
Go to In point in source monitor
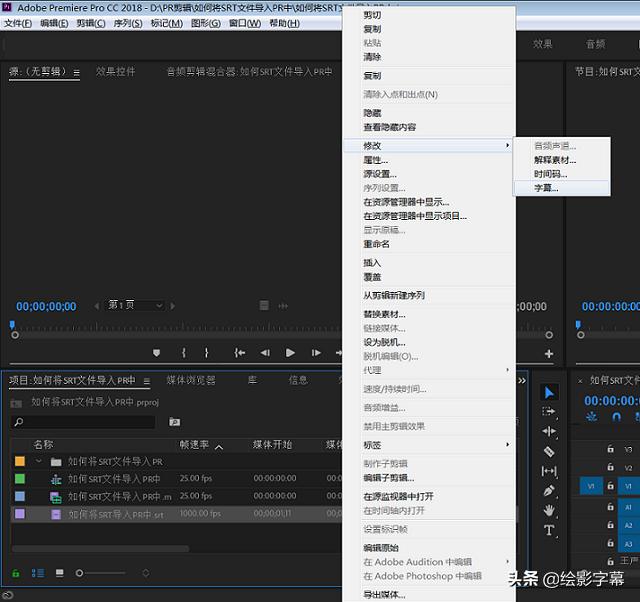[240, 353]
